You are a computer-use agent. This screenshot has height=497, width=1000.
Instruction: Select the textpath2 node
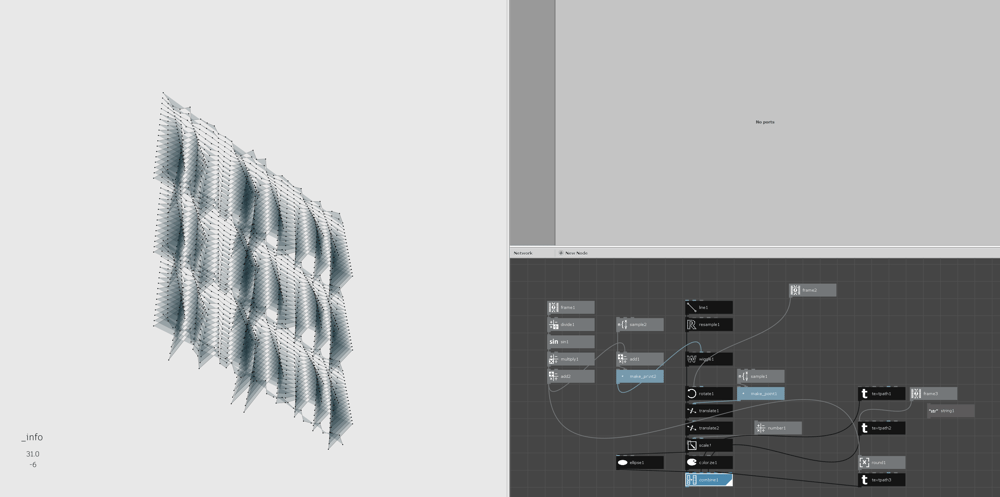pyautogui.click(x=881, y=428)
